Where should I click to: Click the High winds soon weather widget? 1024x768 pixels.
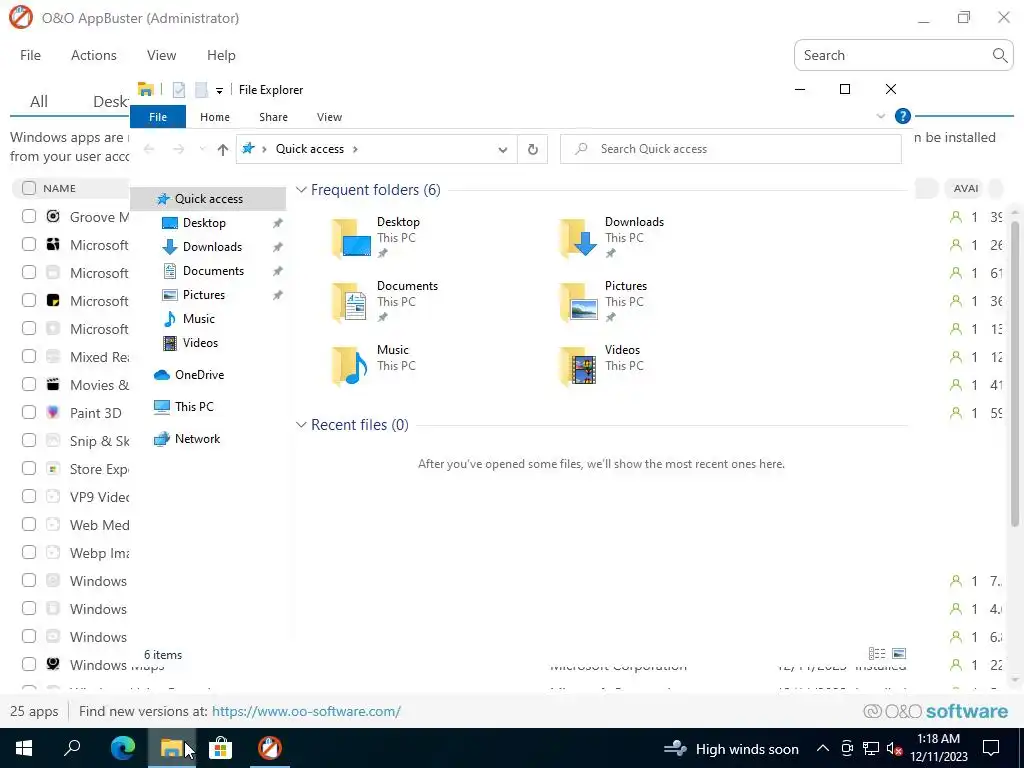pos(731,748)
